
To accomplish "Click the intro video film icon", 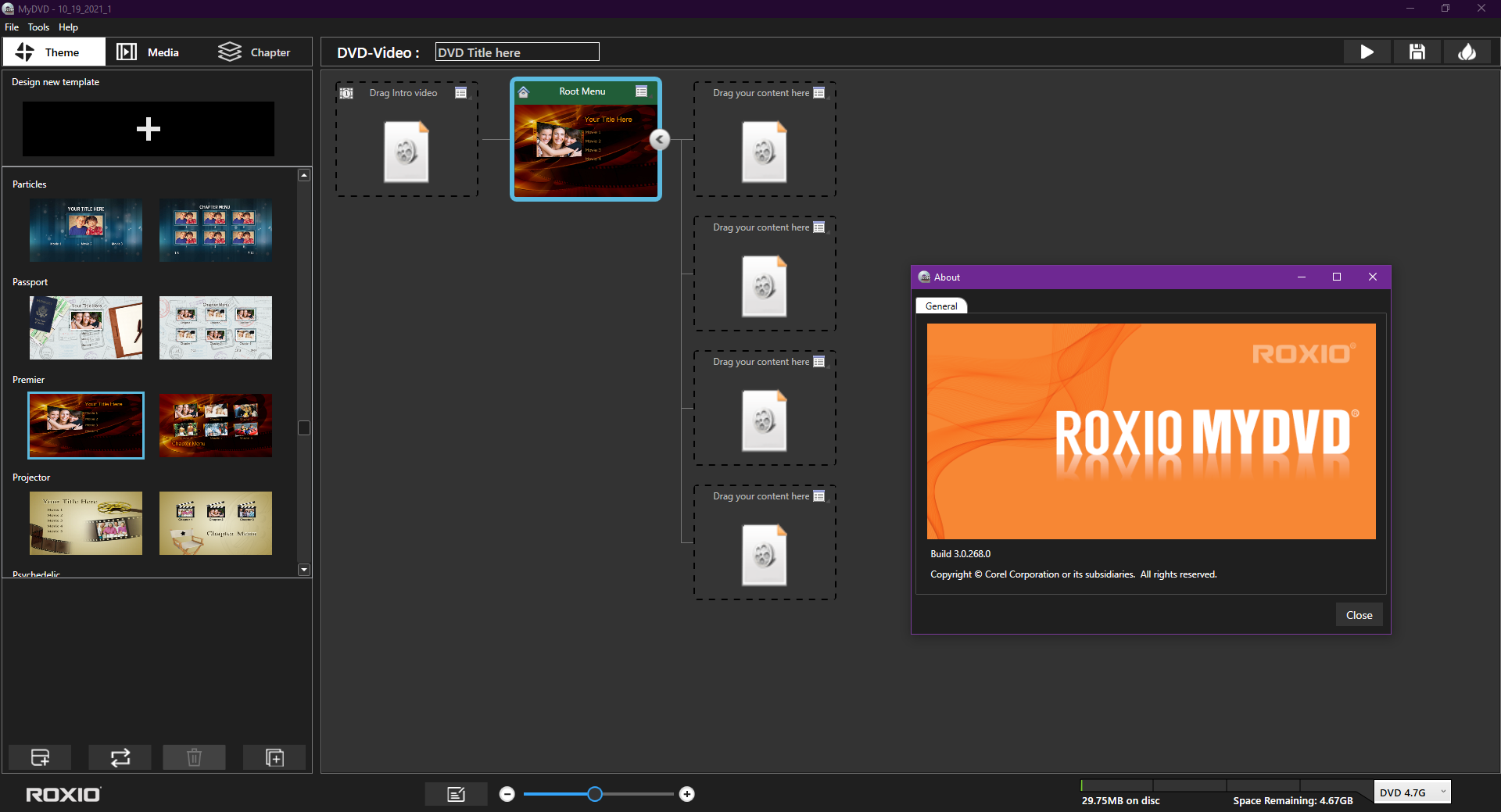I will pos(346,93).
